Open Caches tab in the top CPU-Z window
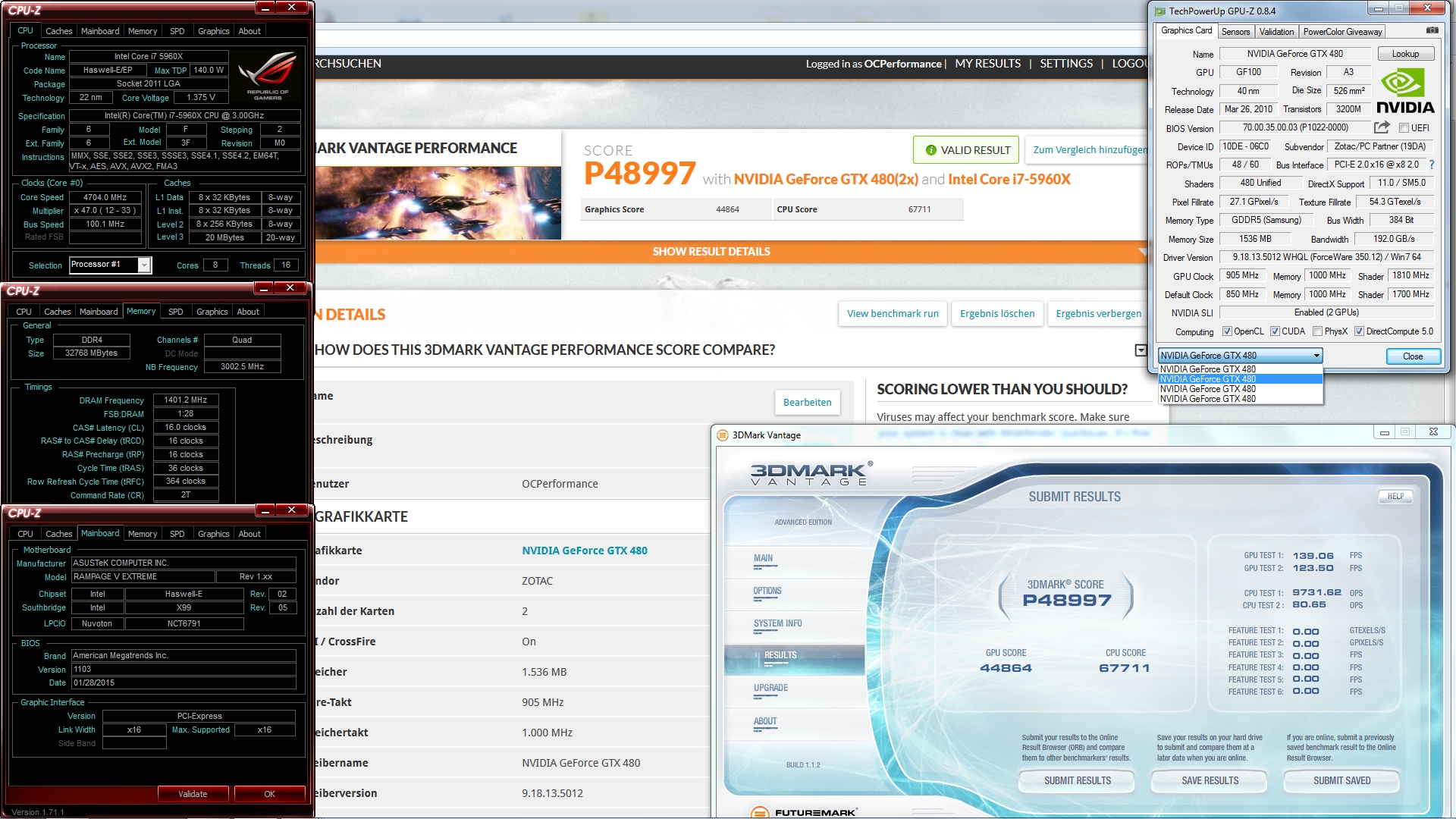The width and height of the screenshot is (1456, 819). 58,31
